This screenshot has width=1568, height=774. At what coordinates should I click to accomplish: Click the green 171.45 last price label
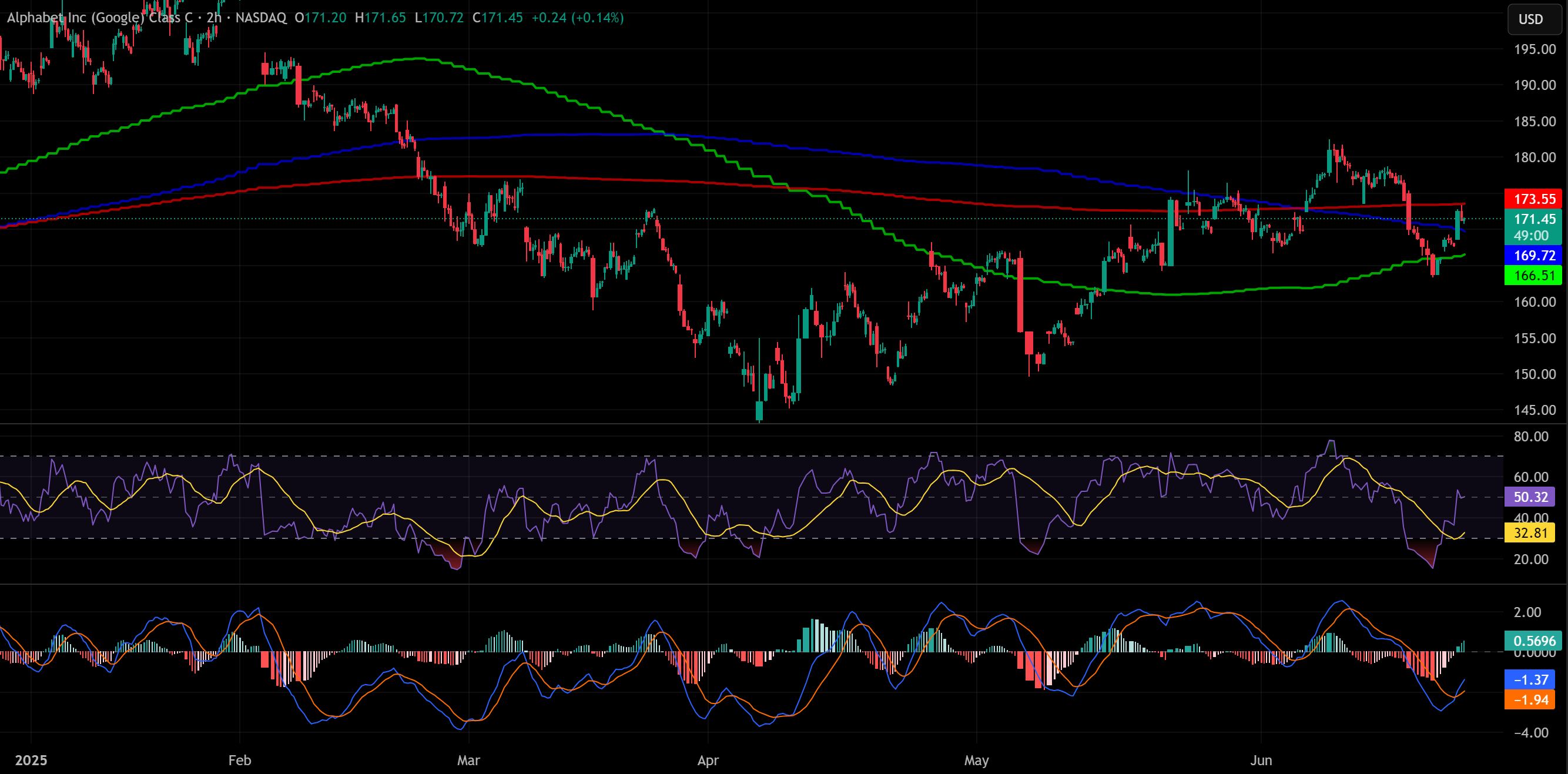pyautogui.click(x=1533, y=219)
